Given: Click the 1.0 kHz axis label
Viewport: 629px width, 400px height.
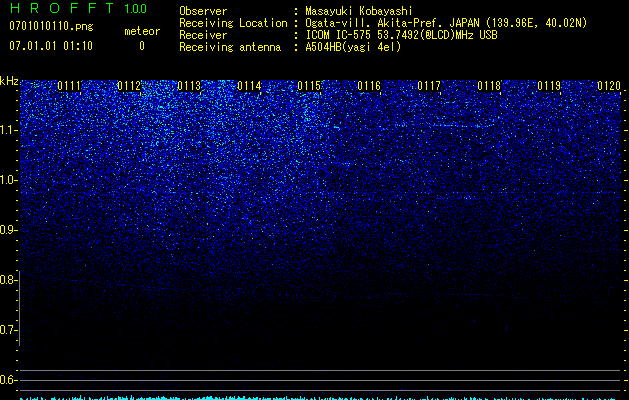Looking at the screenshot, I should coord(8,180).
